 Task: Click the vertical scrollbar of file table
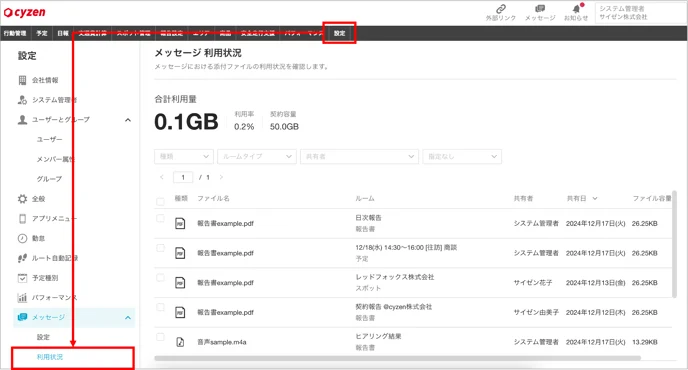pyautogui.click(x=674, y=244)
